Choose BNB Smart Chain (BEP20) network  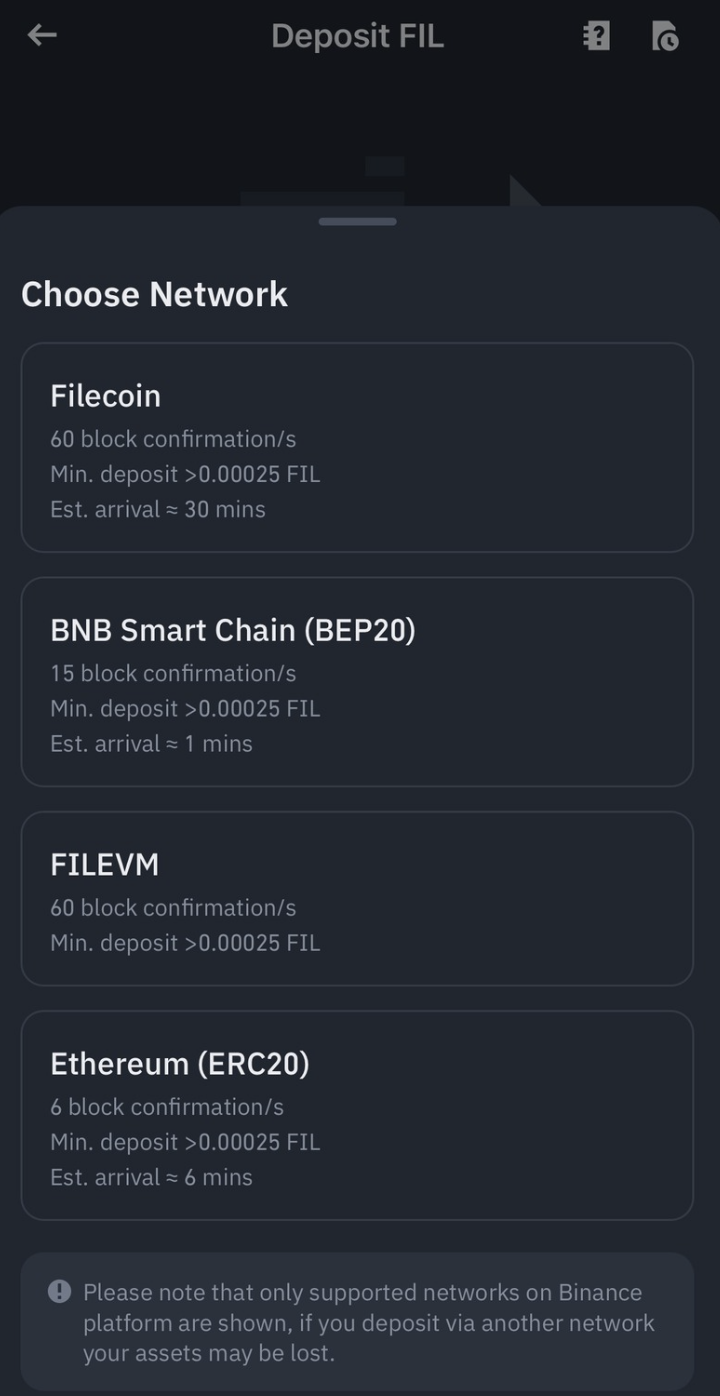pos(357,681)
